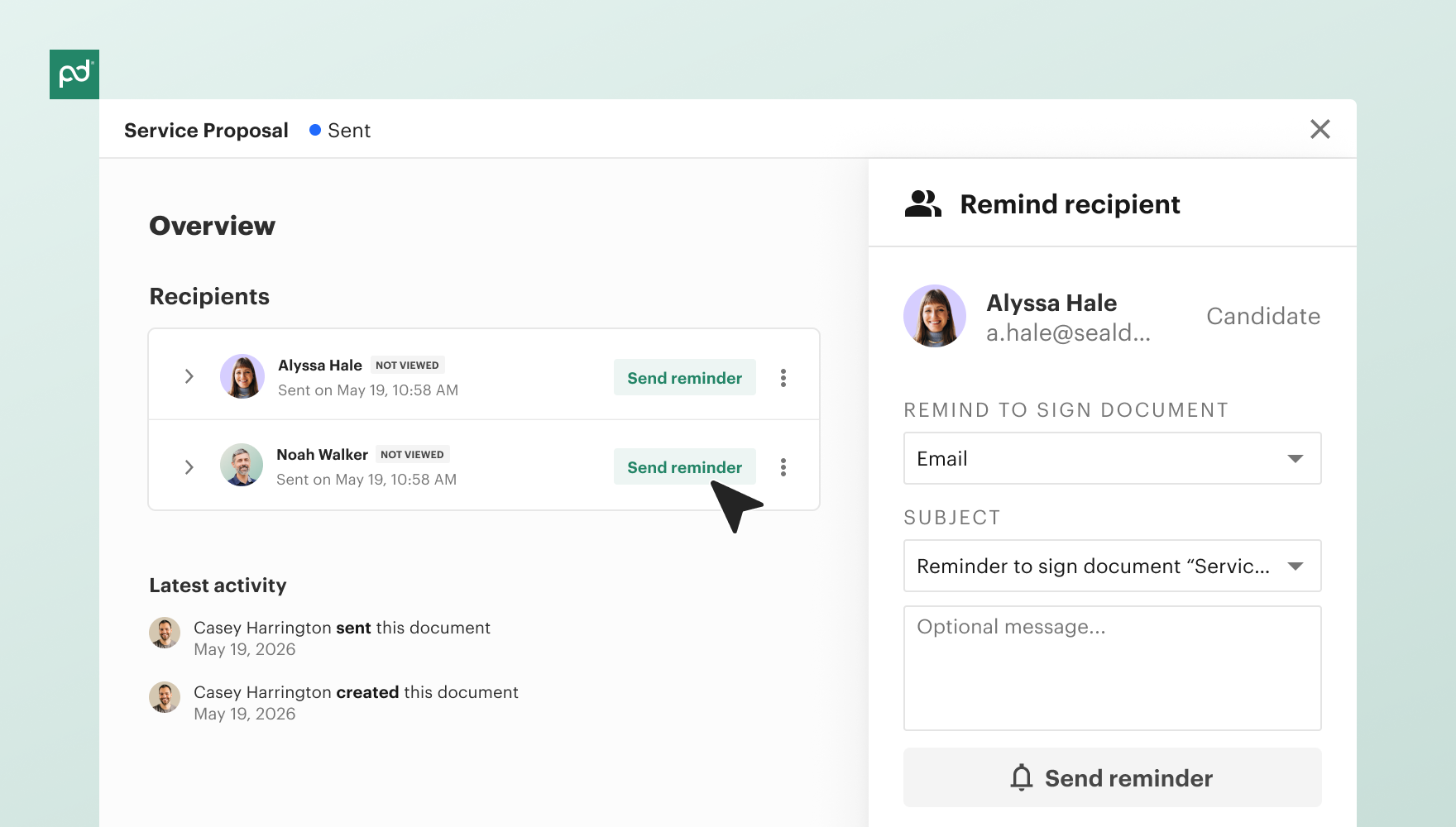Click Alyssa Hale's avatar in recipients list

tap(242, 376)
